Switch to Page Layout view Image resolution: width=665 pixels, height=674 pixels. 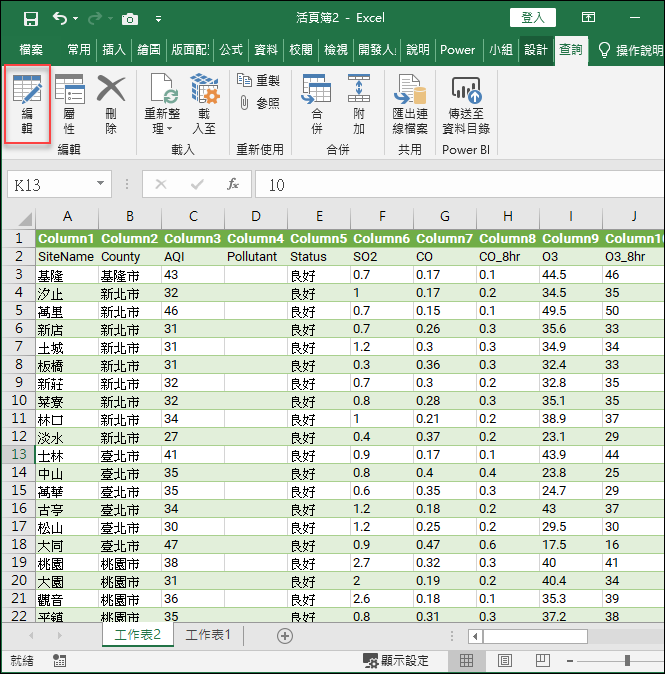(x=505, y=661)
